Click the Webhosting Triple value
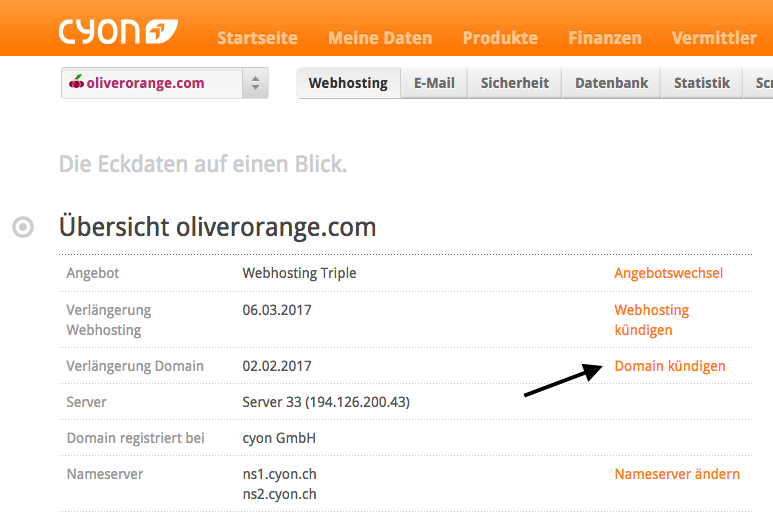773x517 pixels. (x=299, y=273)
